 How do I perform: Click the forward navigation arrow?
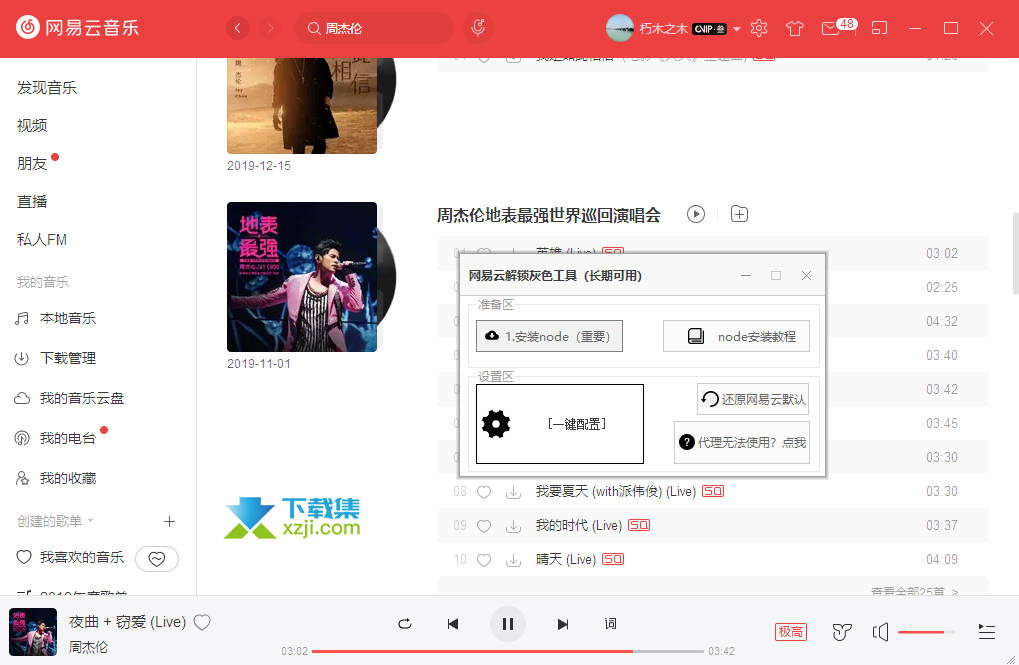(270, 28)
